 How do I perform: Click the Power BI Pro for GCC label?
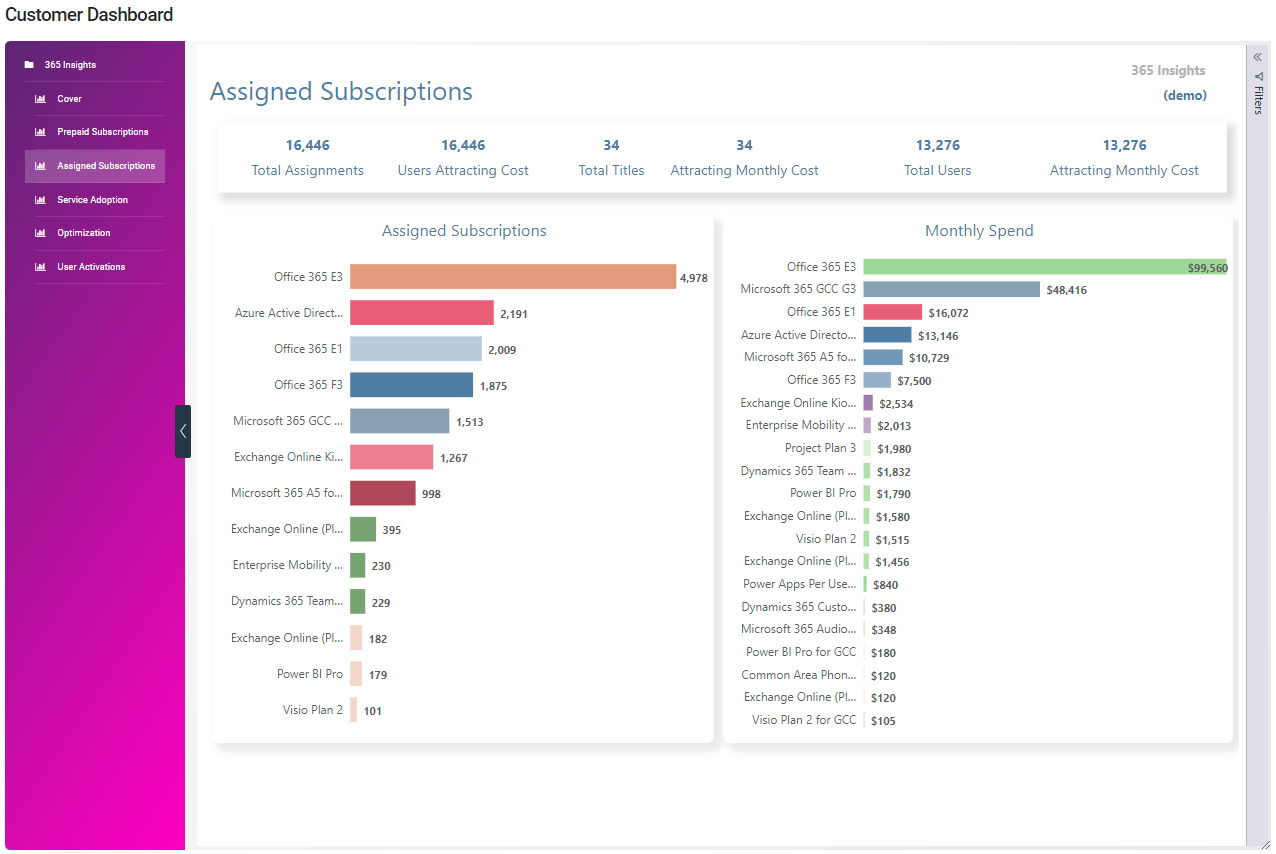click(x=801, y=652)
